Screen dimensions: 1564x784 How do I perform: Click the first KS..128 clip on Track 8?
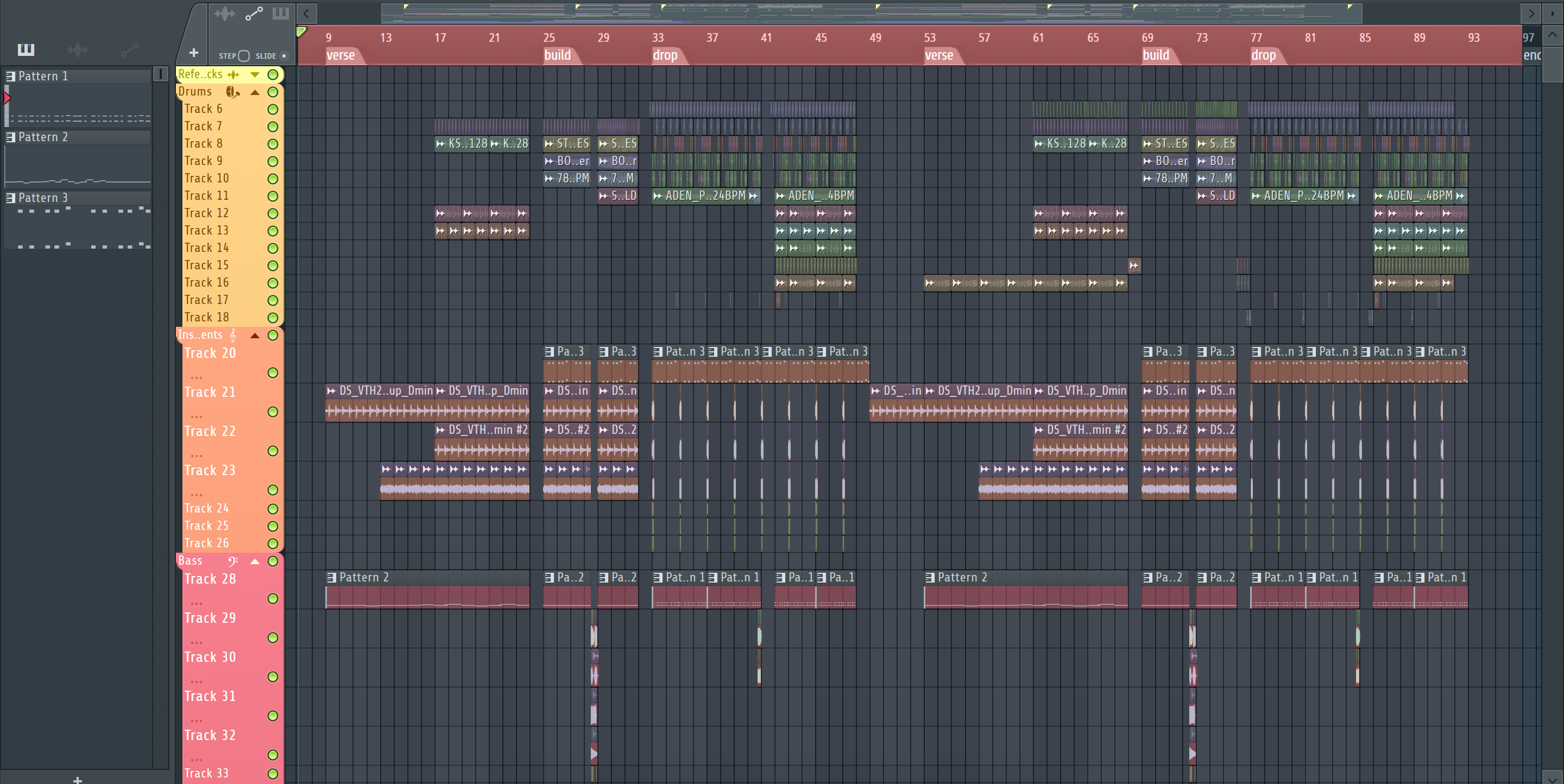coord(462,144)
